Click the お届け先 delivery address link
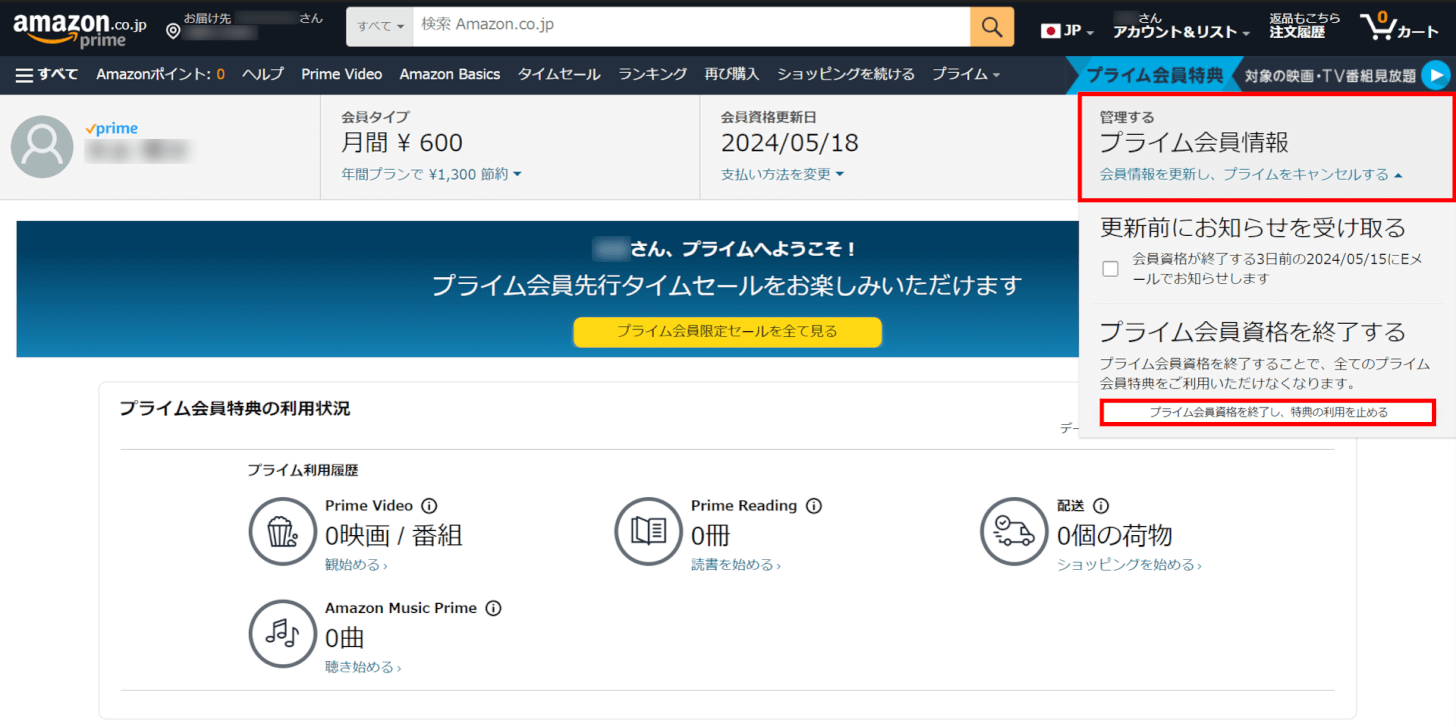Viewport: 1456px width, 727px height. pos(243,26)
